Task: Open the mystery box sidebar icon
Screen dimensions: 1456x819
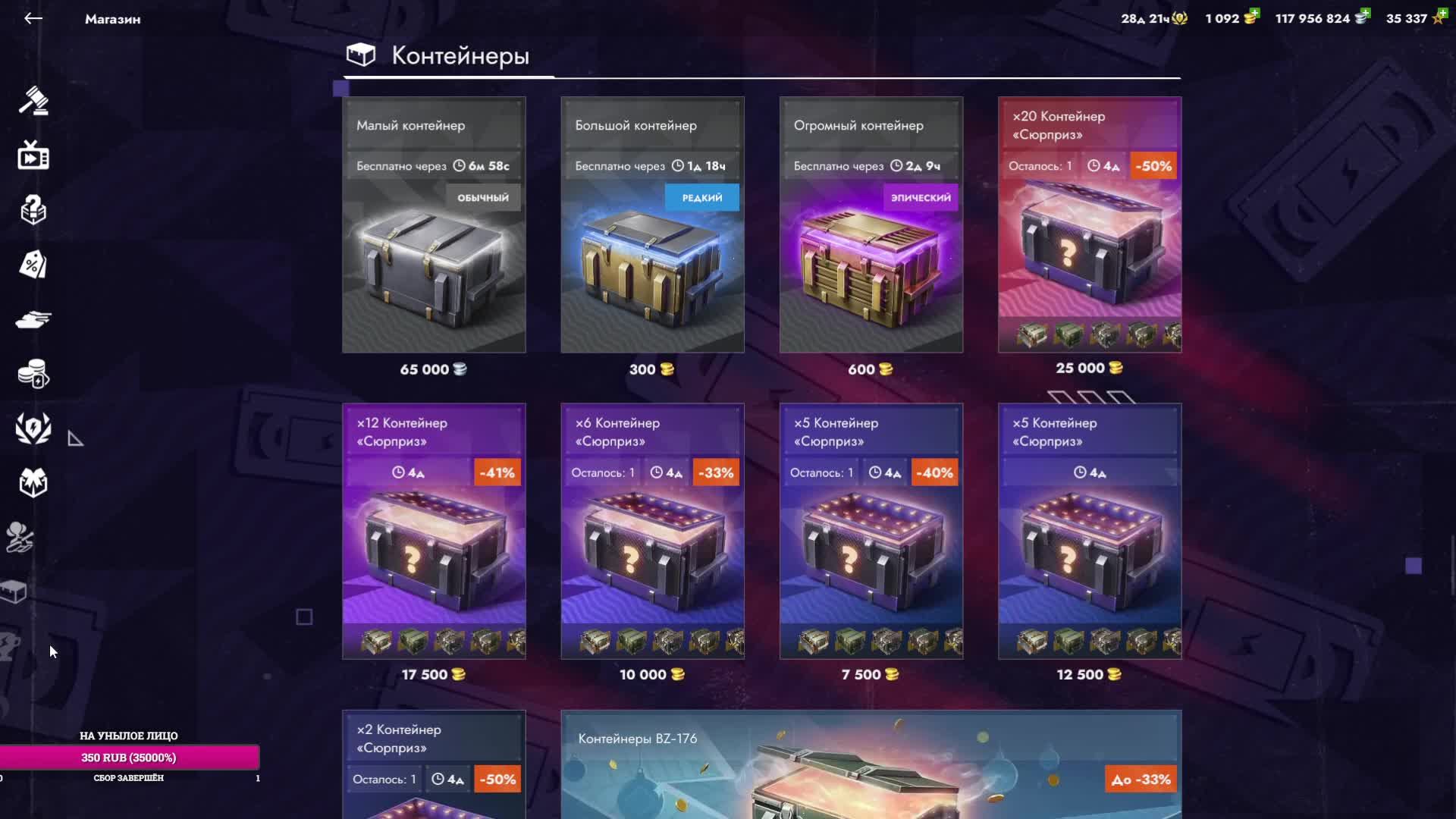Action: coord(33,210)
